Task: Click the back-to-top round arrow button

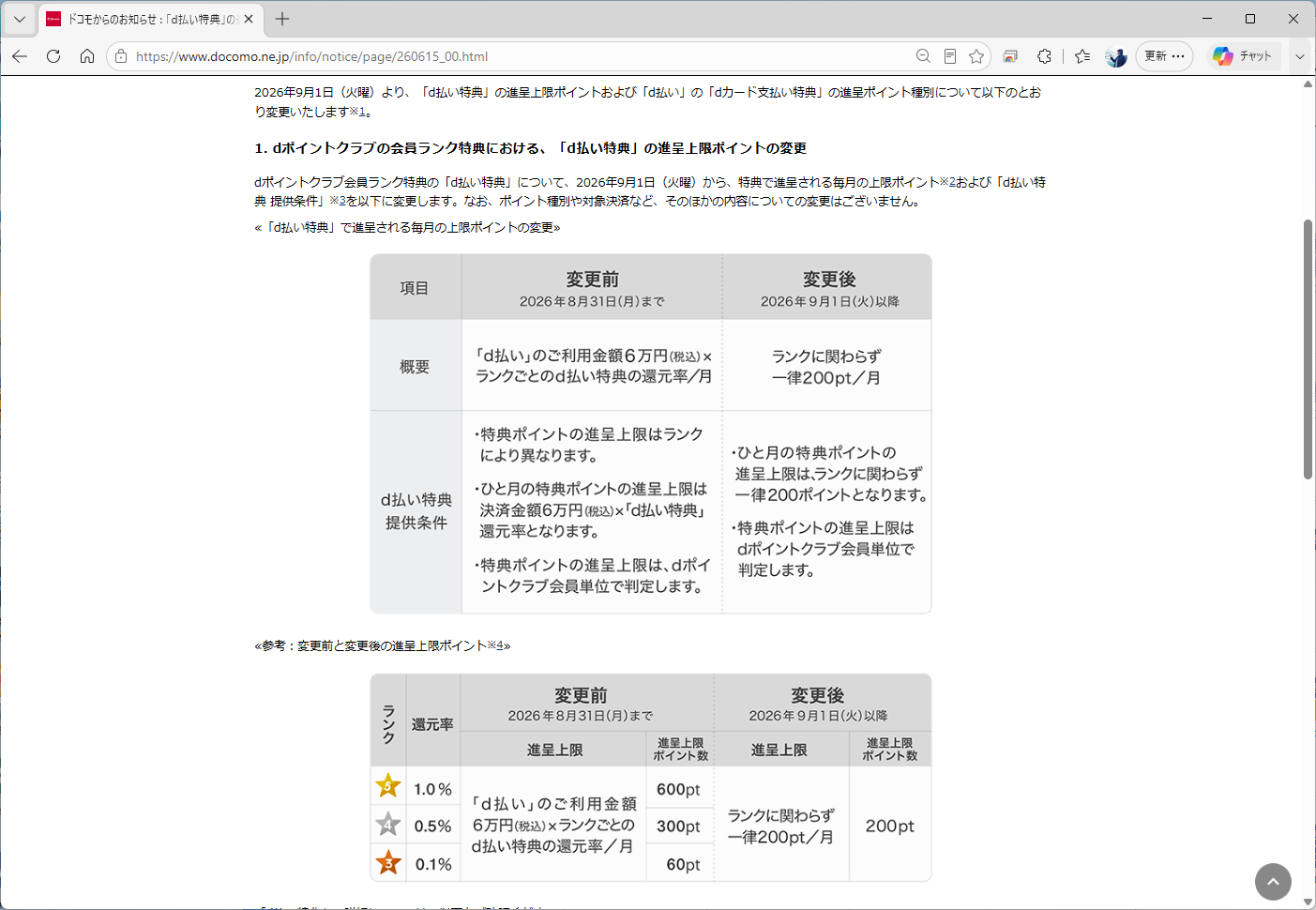Action: pos(1273,882)
